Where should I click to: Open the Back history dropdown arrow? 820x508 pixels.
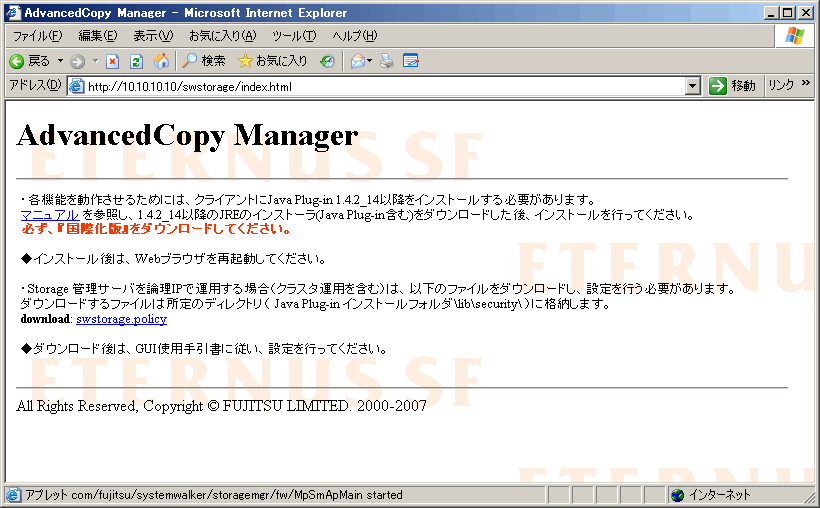(x=60, y=61)
